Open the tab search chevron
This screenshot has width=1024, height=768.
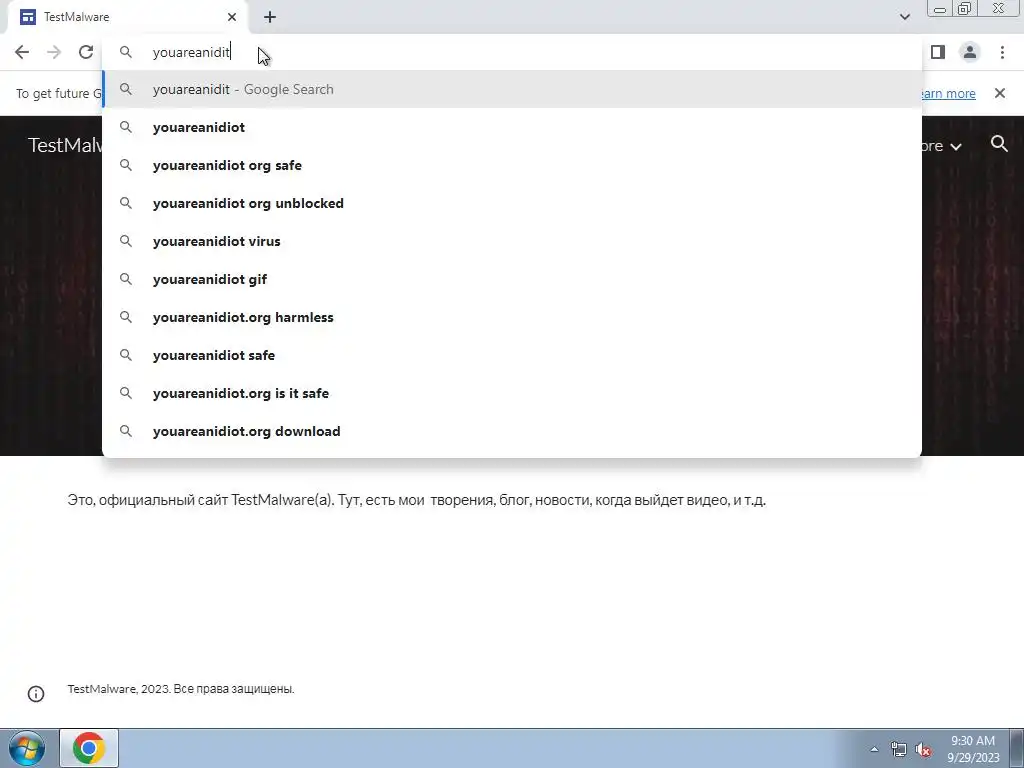click(x=904, y=17)
